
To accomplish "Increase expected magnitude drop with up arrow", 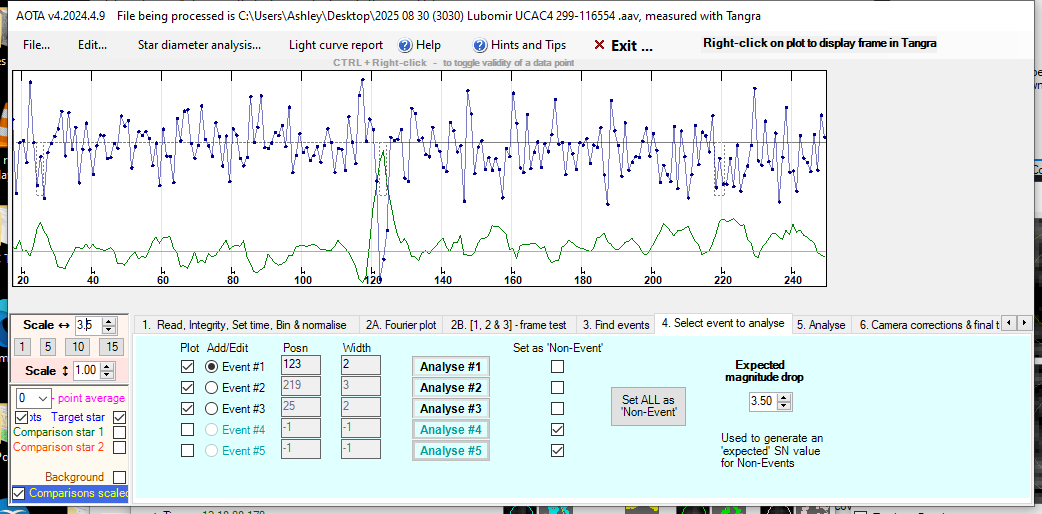I will [784, 396].
